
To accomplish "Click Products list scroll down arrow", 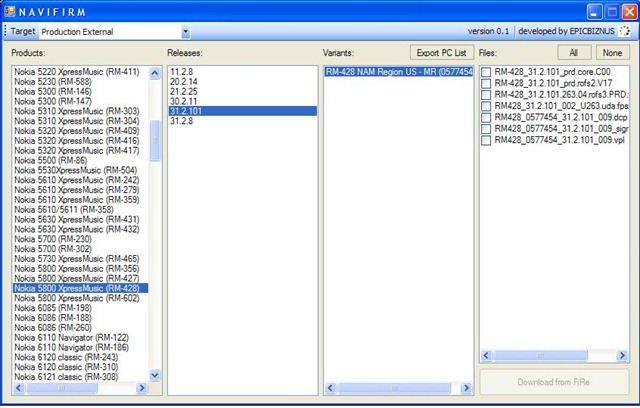I will point(155,375).
